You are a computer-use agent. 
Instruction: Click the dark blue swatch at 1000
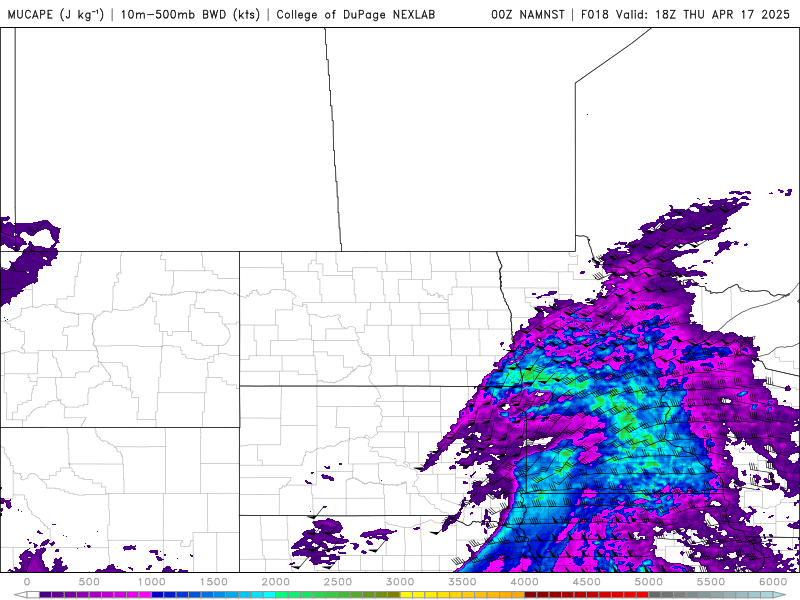[x=158, y=594]
